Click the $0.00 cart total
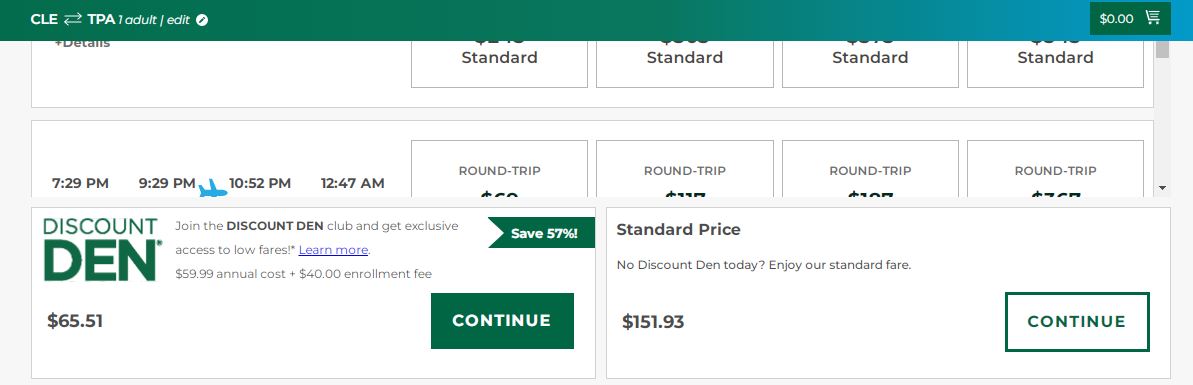The width and height of the screenshot is (1193, 385). [x=1116, y=19]
